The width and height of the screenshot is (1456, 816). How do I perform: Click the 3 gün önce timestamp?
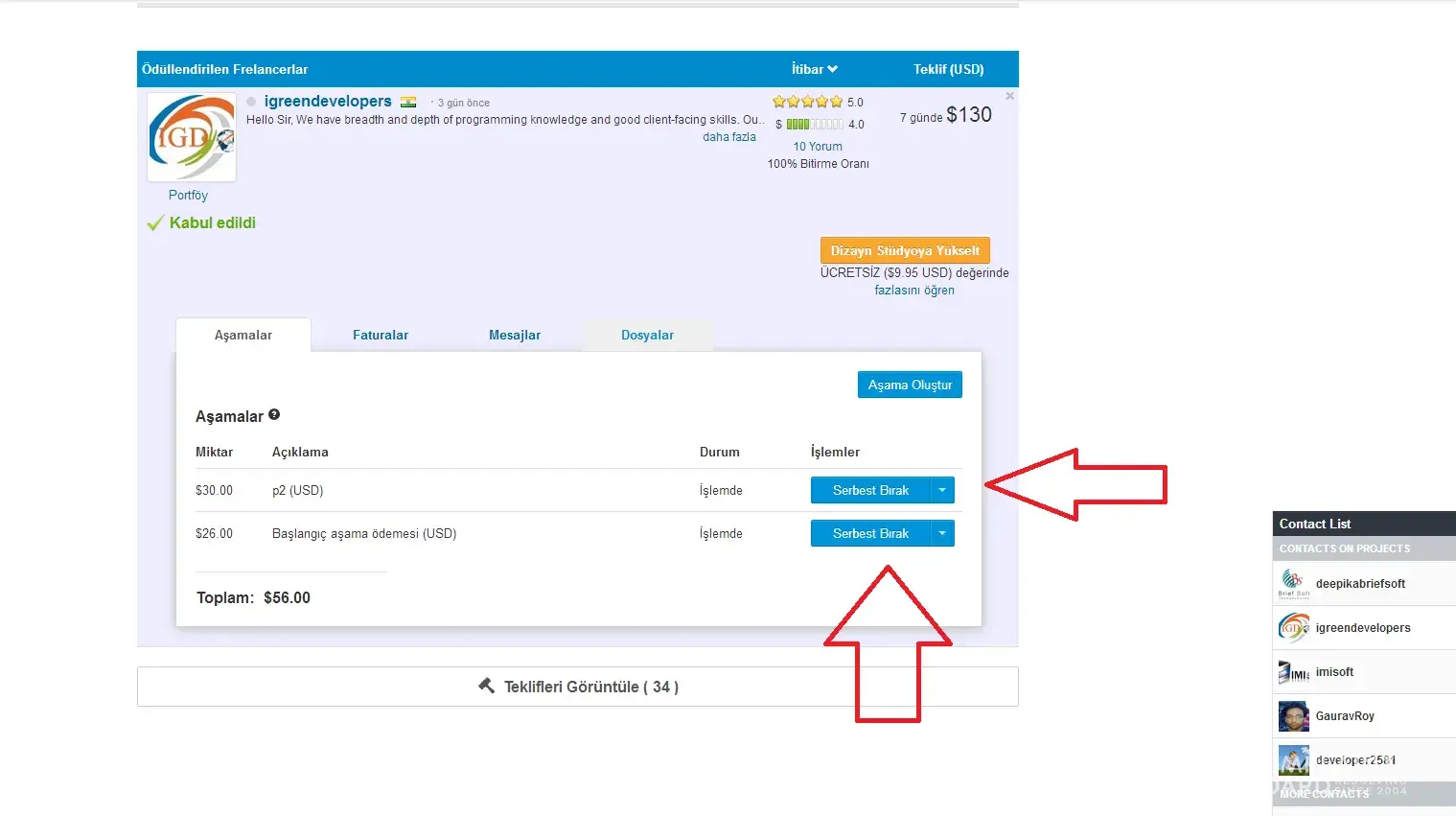pyautogui.click(x=464, y=103)
